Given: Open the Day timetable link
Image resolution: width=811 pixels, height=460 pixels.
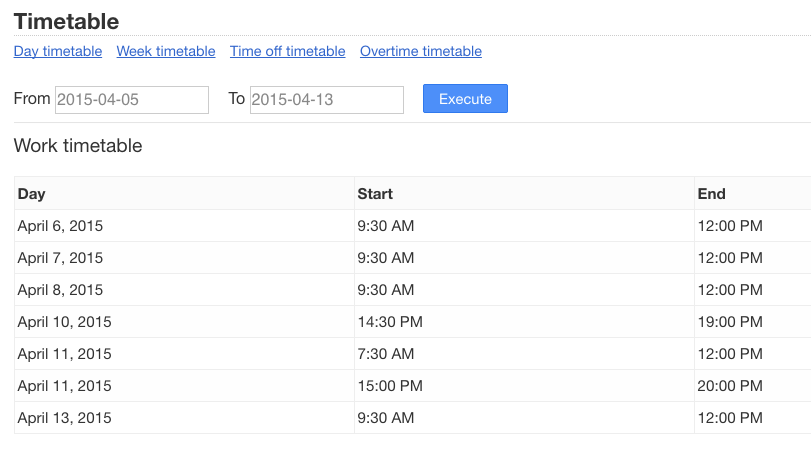Looking at the screenshot, I should pyautogui.click(x=58, y=51).
